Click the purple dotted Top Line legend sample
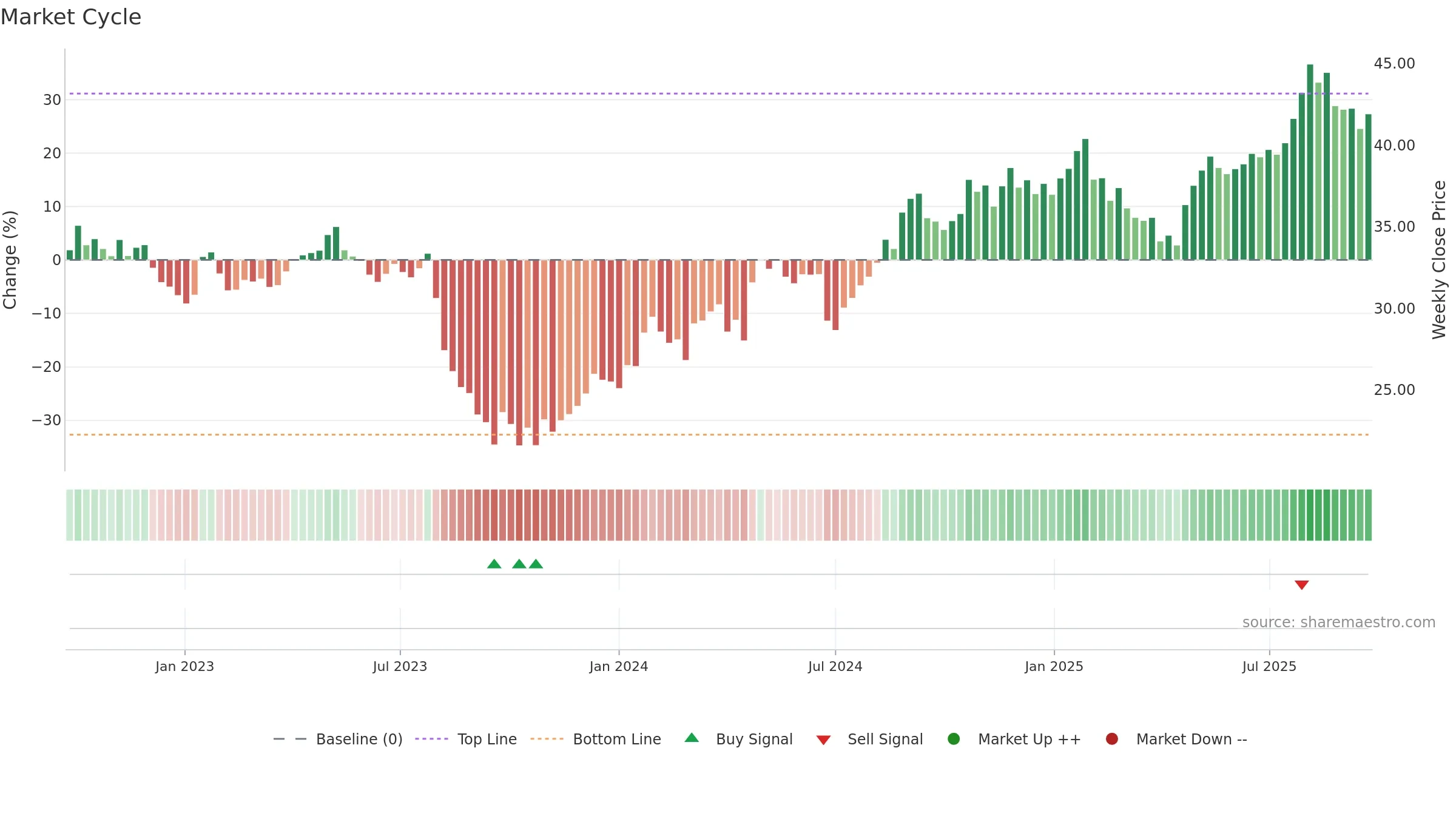1456x819 pixels. tap(431, 739)
